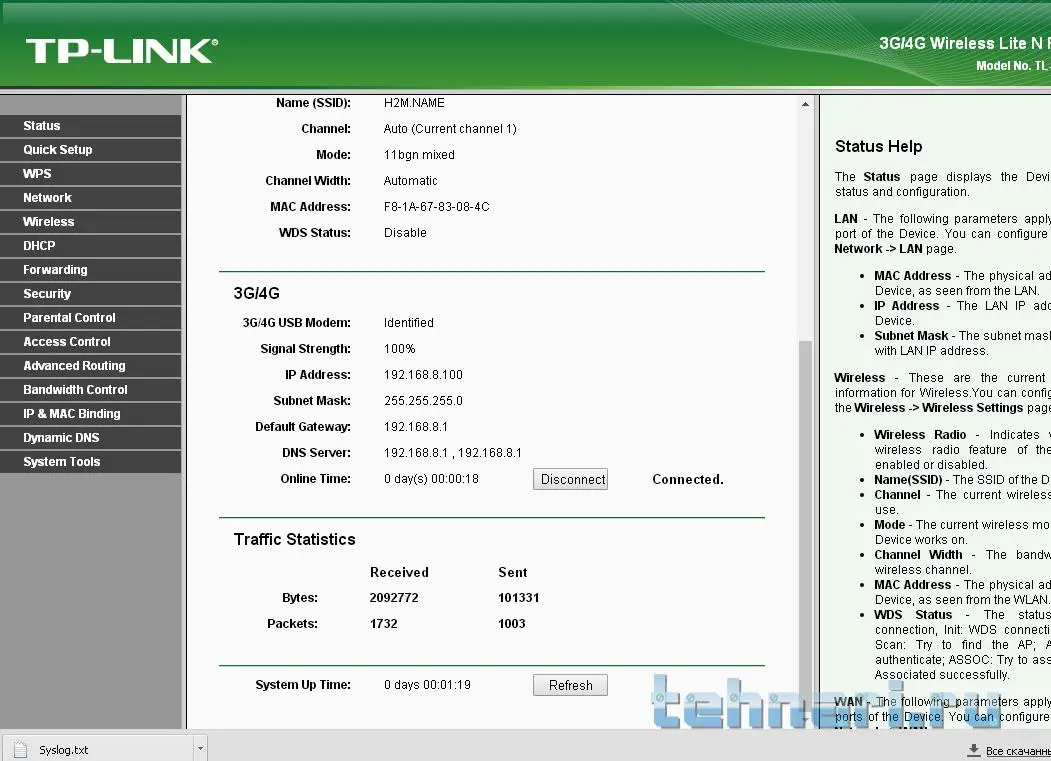Go to Parental Control
This screenshot has height=761, width=1051.
[90, 318]
